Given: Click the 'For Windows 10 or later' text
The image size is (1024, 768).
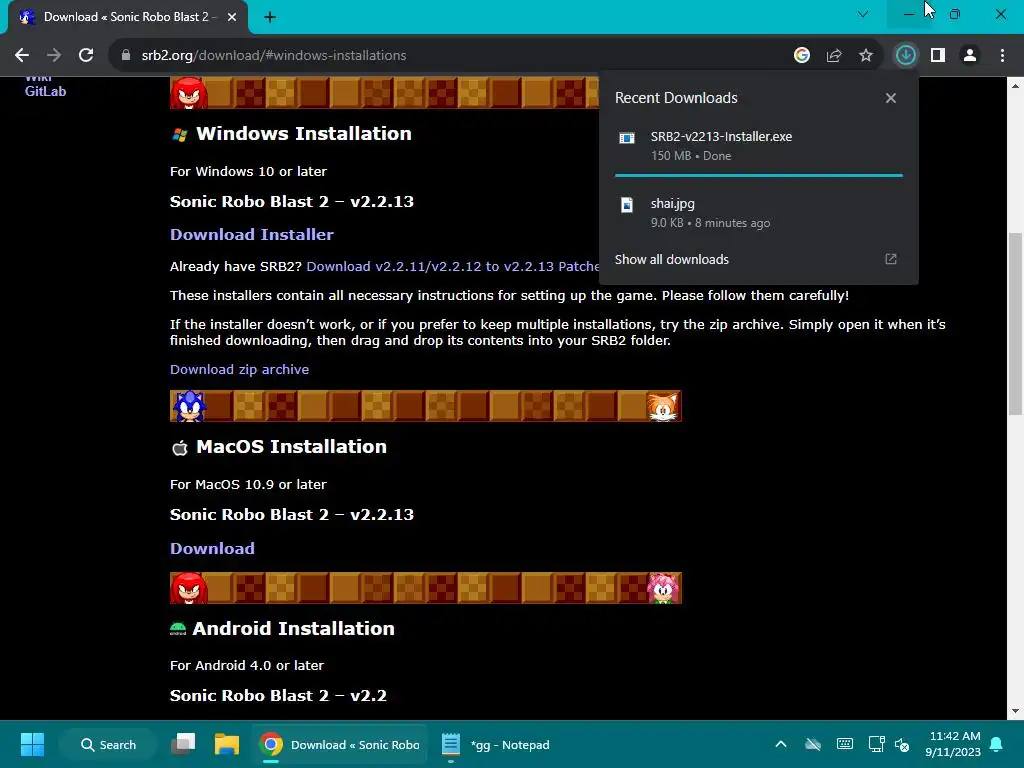Looking at the screenshot, I should pyautogui.click(x=248, y=172).
